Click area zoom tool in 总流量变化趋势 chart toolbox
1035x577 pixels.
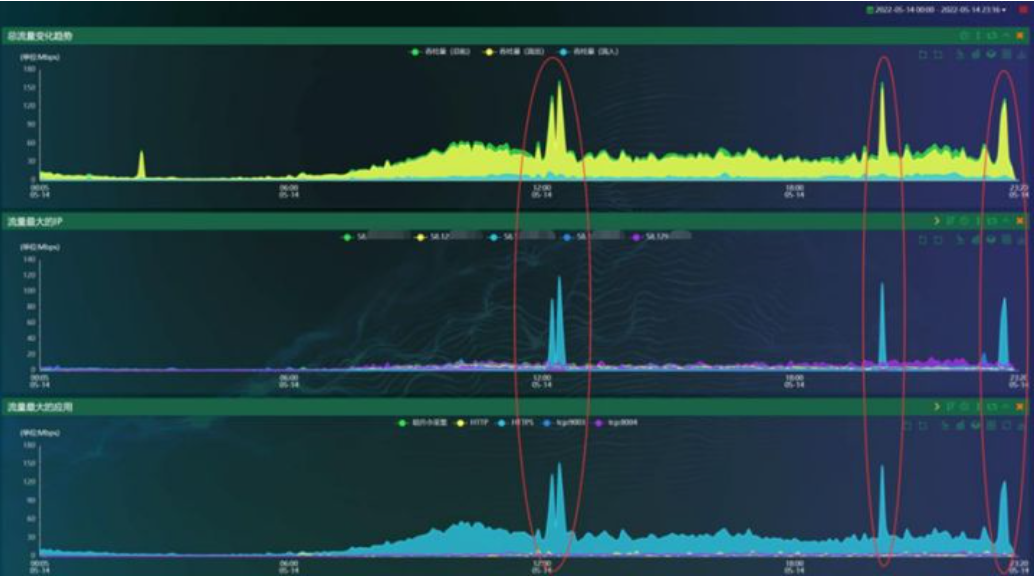(x=923, y=54)
